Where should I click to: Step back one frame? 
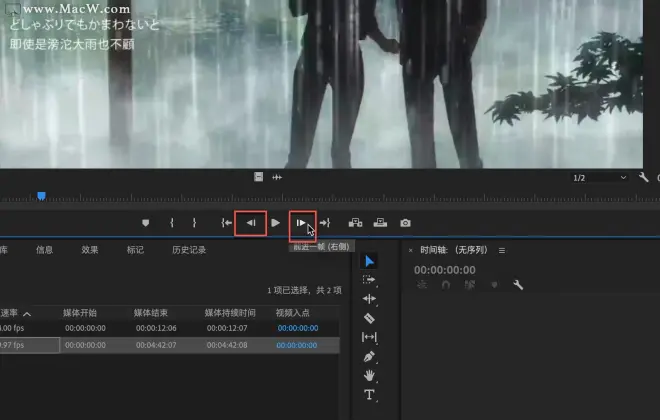[251, 223]
